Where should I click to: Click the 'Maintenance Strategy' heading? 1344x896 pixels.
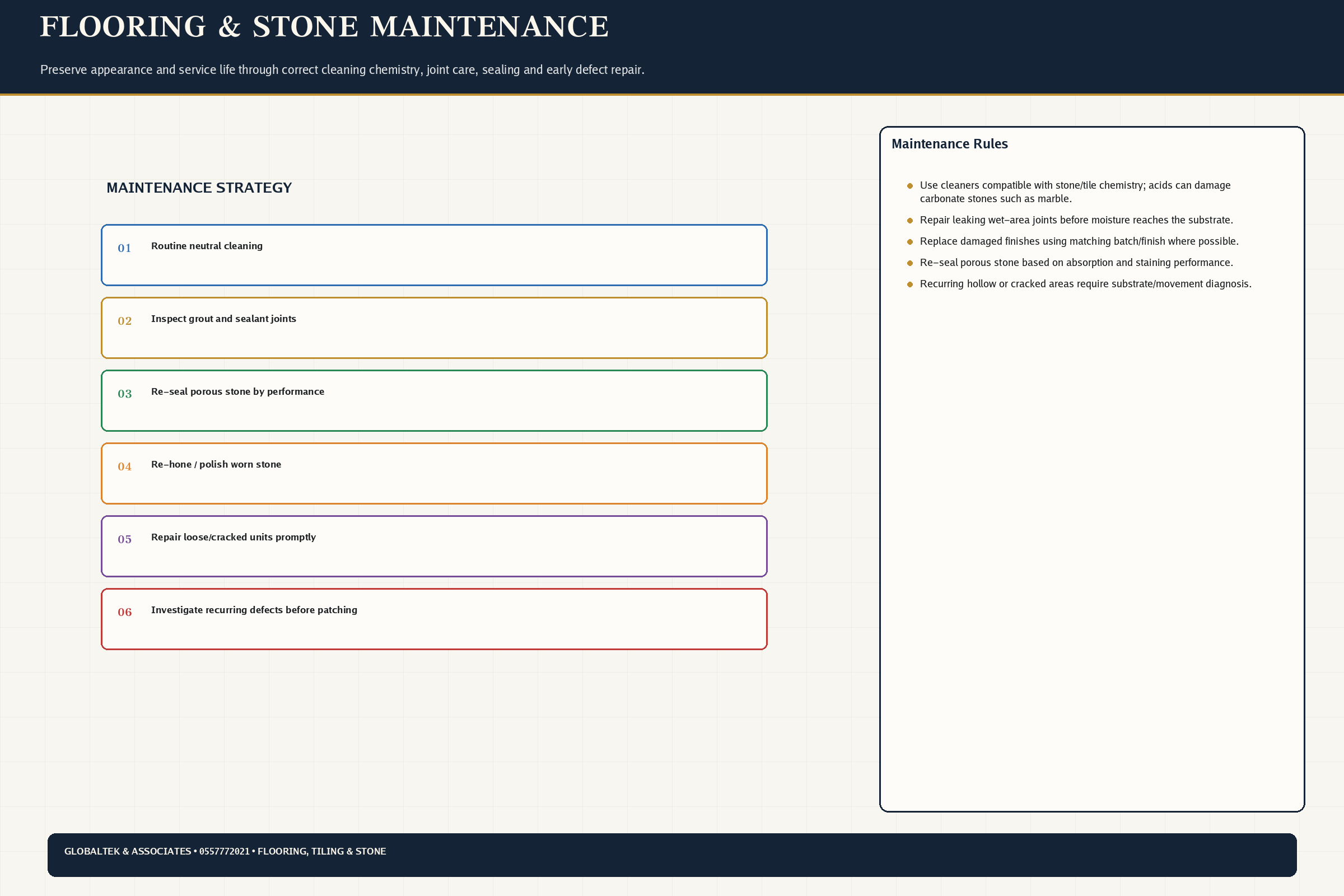coord(199,188)
